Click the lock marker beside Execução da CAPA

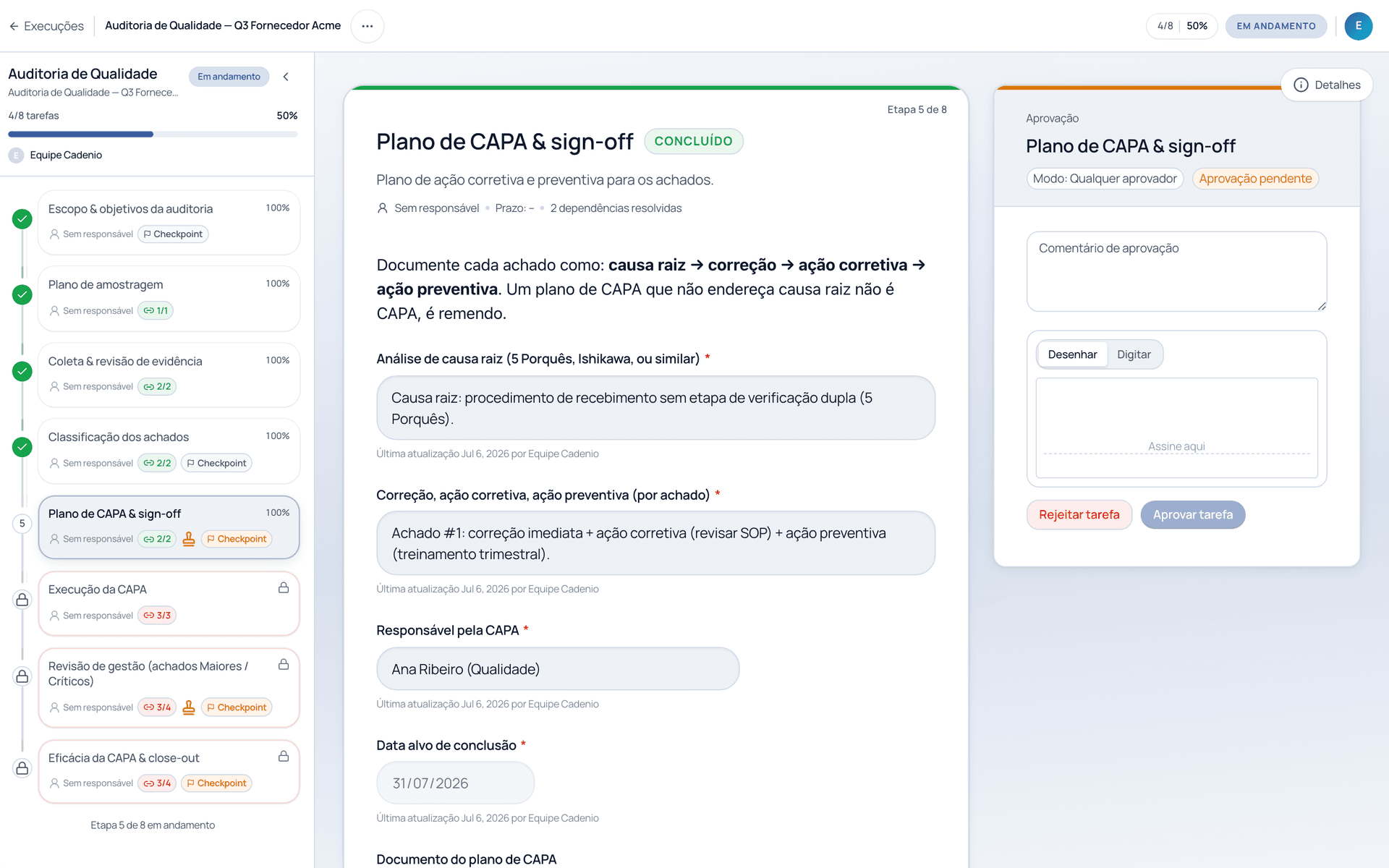22,600
